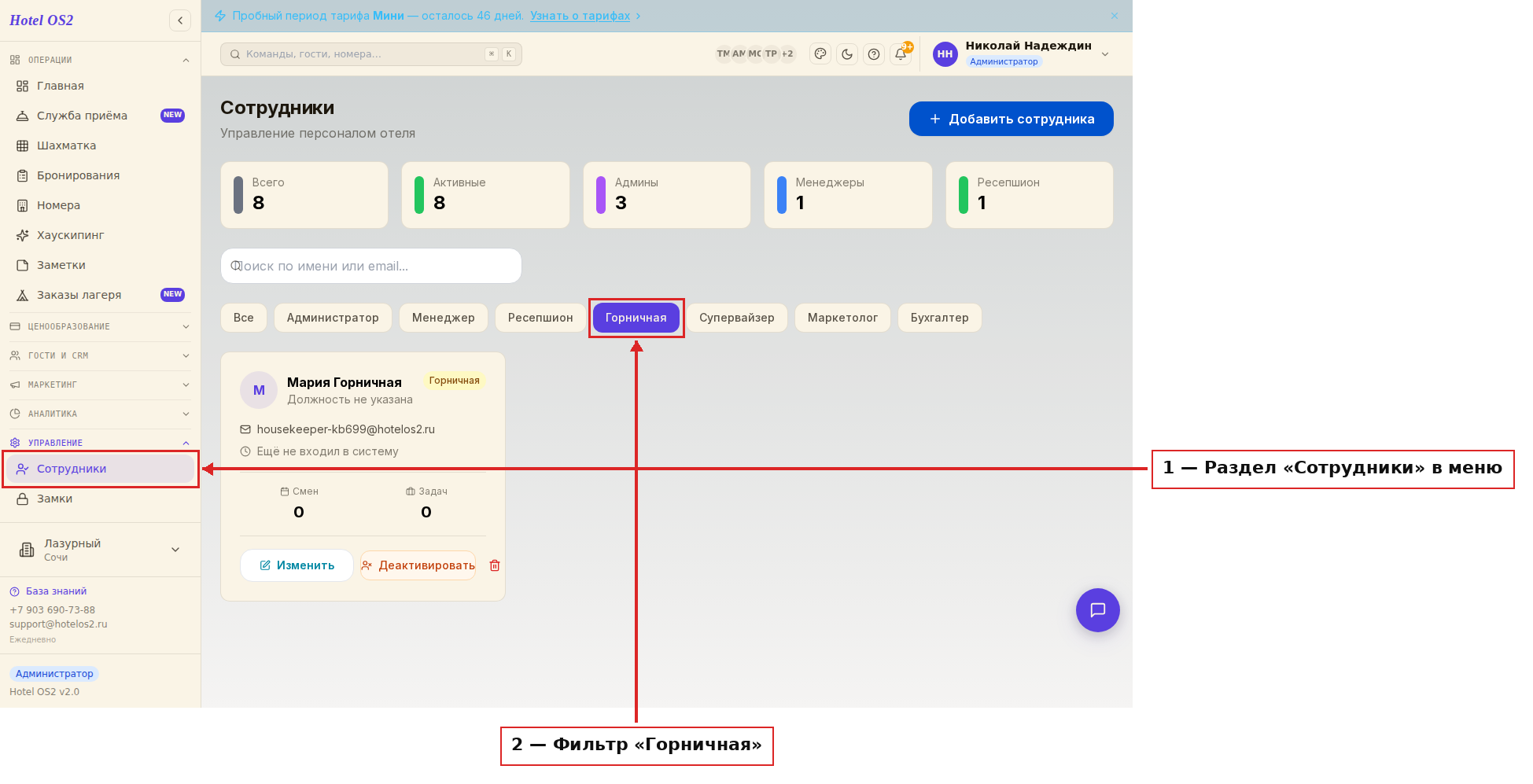Select the Администратор filter tab

click(x=333, y=318)
